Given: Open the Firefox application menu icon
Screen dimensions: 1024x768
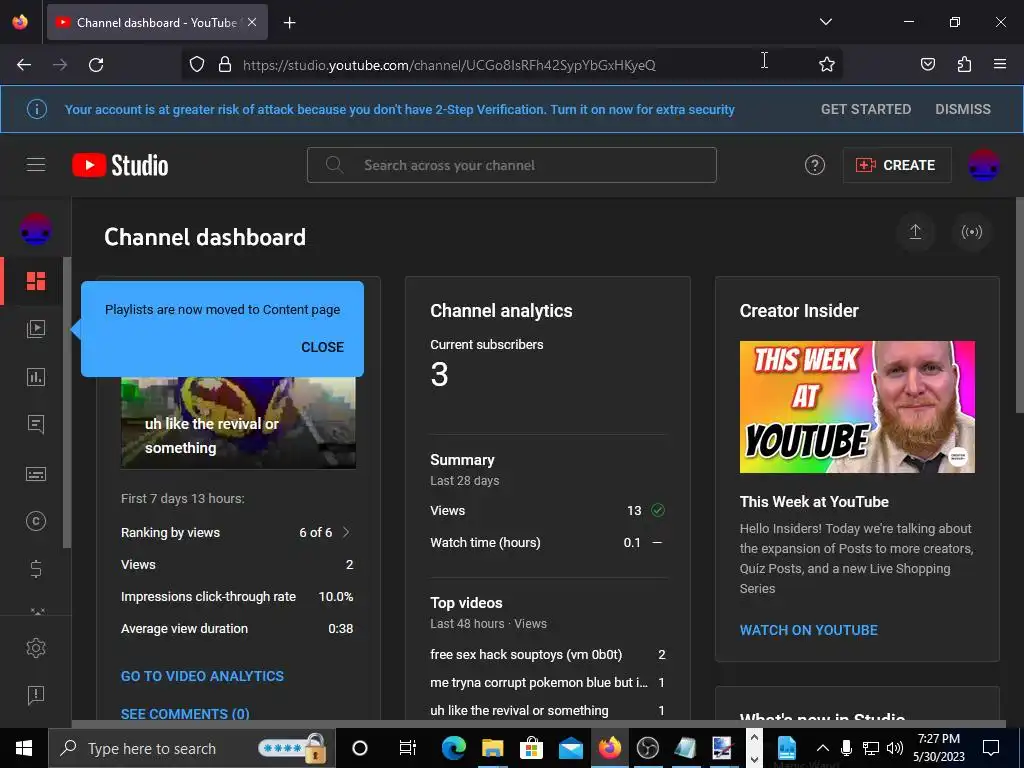Looking at the screenshot, I should point(1000,64).
